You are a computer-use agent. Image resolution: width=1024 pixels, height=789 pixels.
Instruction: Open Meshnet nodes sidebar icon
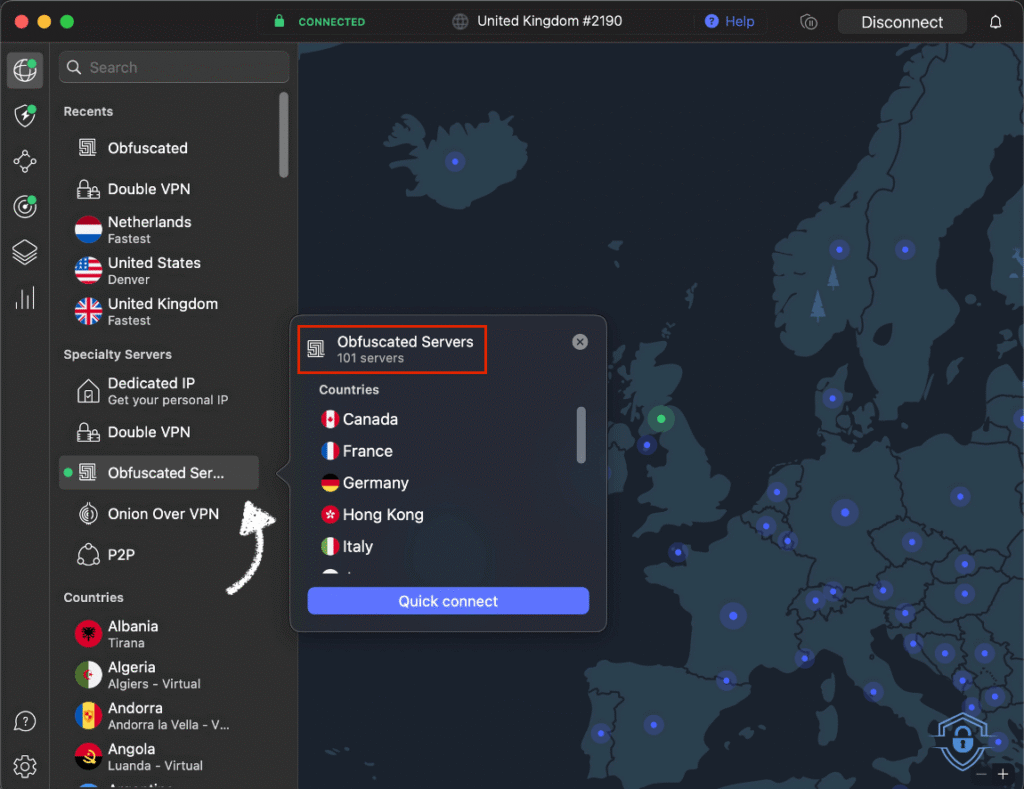tap(25, 161)
